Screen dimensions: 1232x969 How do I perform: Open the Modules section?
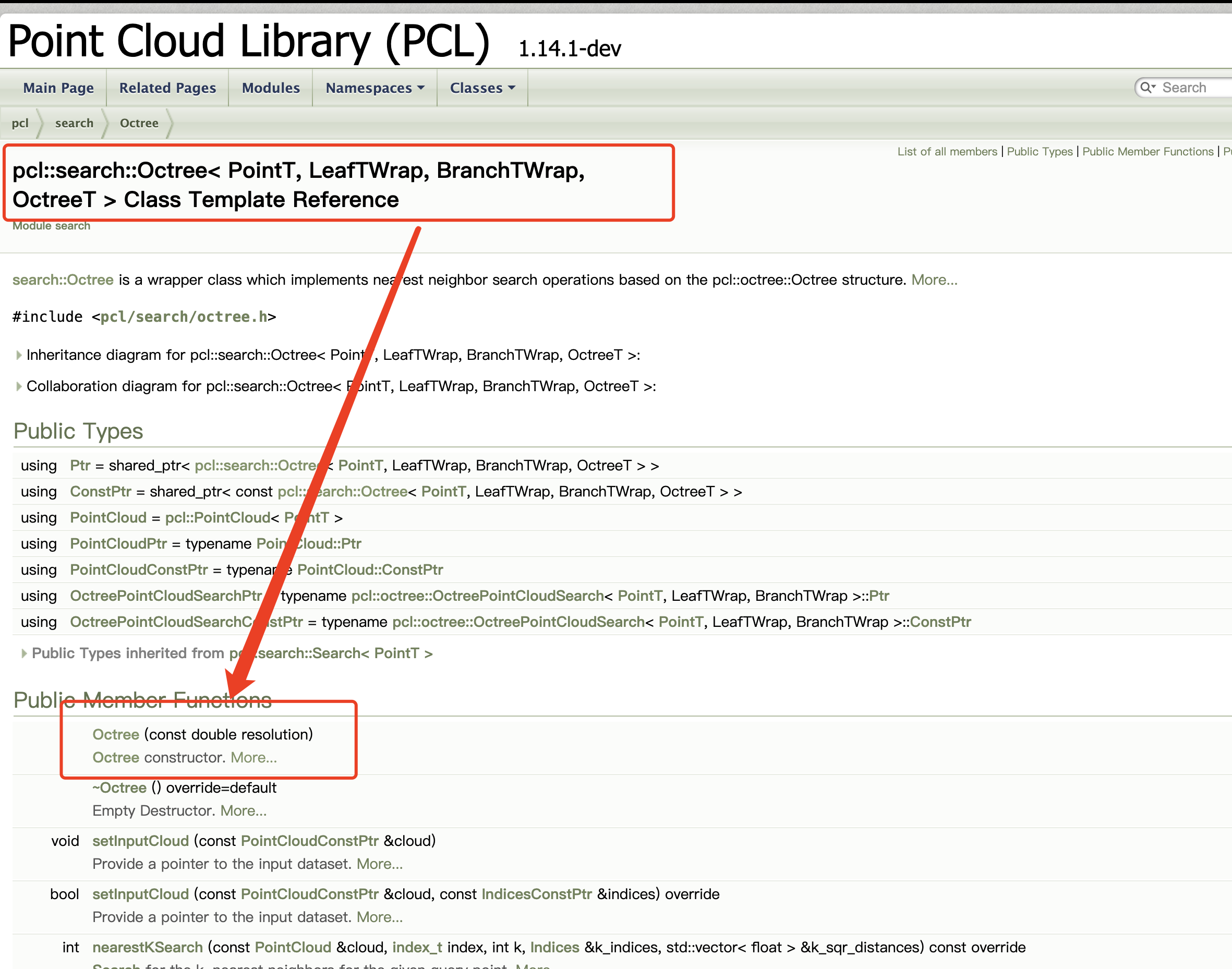tap(271, 88)
